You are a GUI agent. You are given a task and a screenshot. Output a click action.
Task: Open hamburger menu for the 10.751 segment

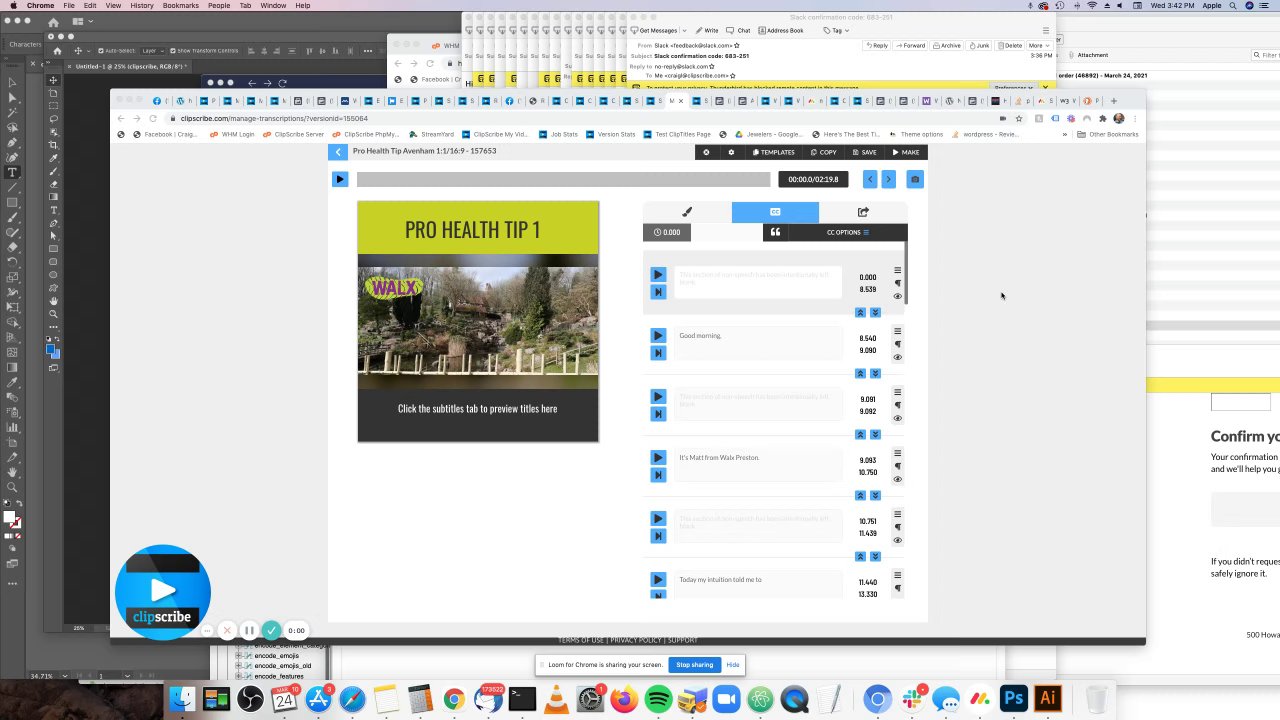897,515
